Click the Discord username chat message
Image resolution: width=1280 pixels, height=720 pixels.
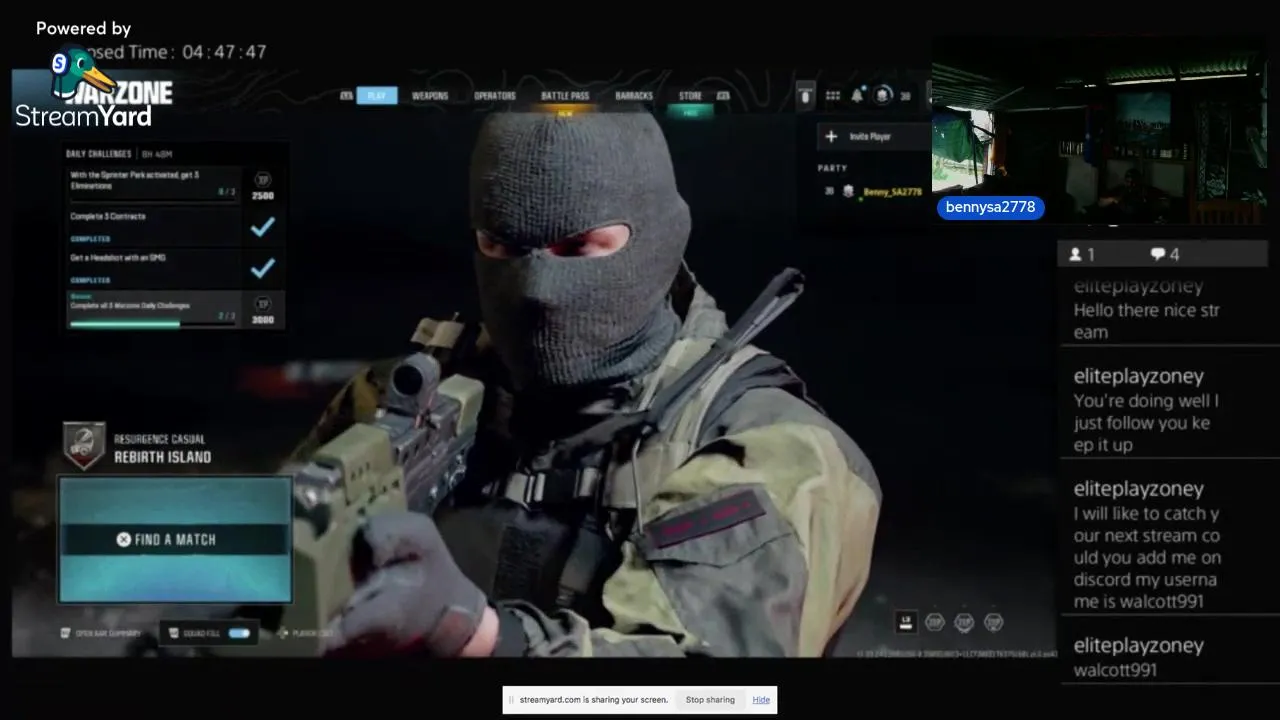tap(1147, 557)
